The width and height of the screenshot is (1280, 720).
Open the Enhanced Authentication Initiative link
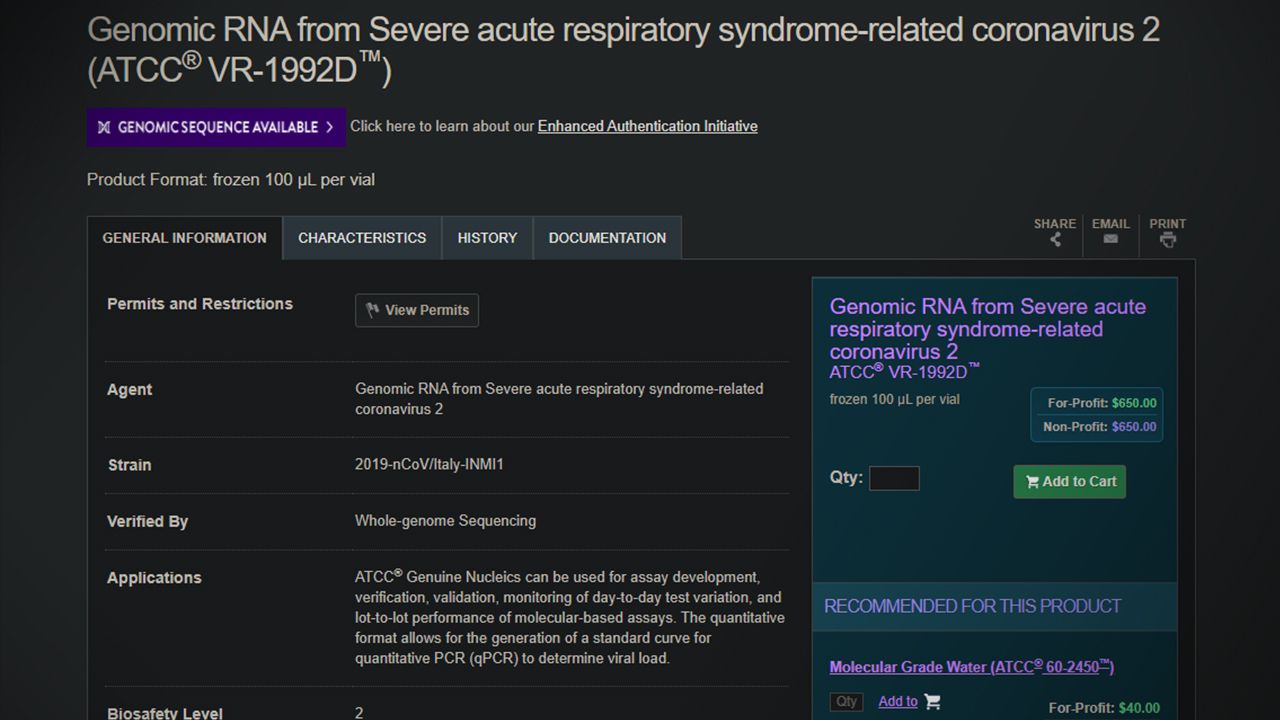(647, 126)
